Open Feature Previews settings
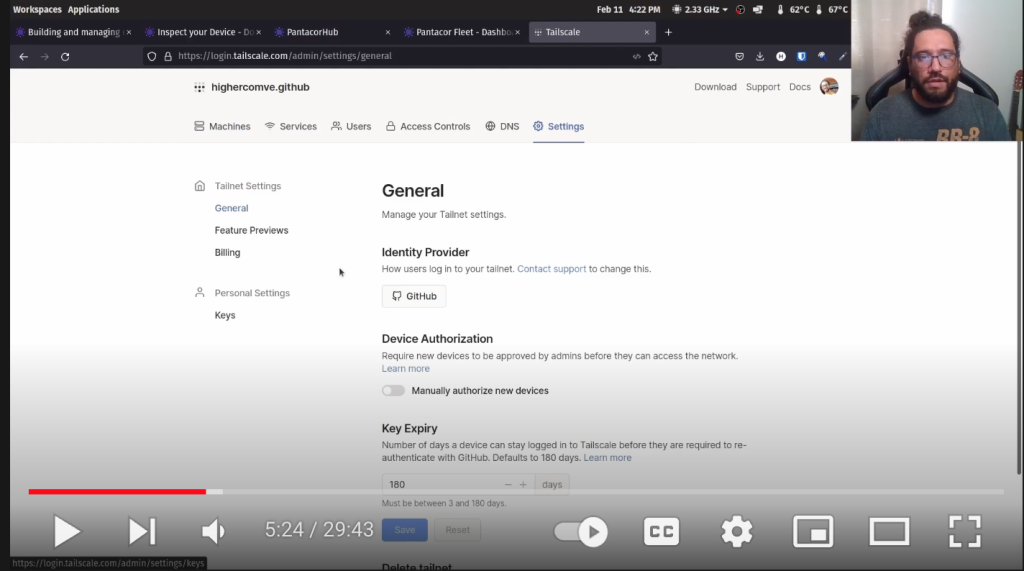This screenshot has width=1024, height=571. [x=251, y=231]
